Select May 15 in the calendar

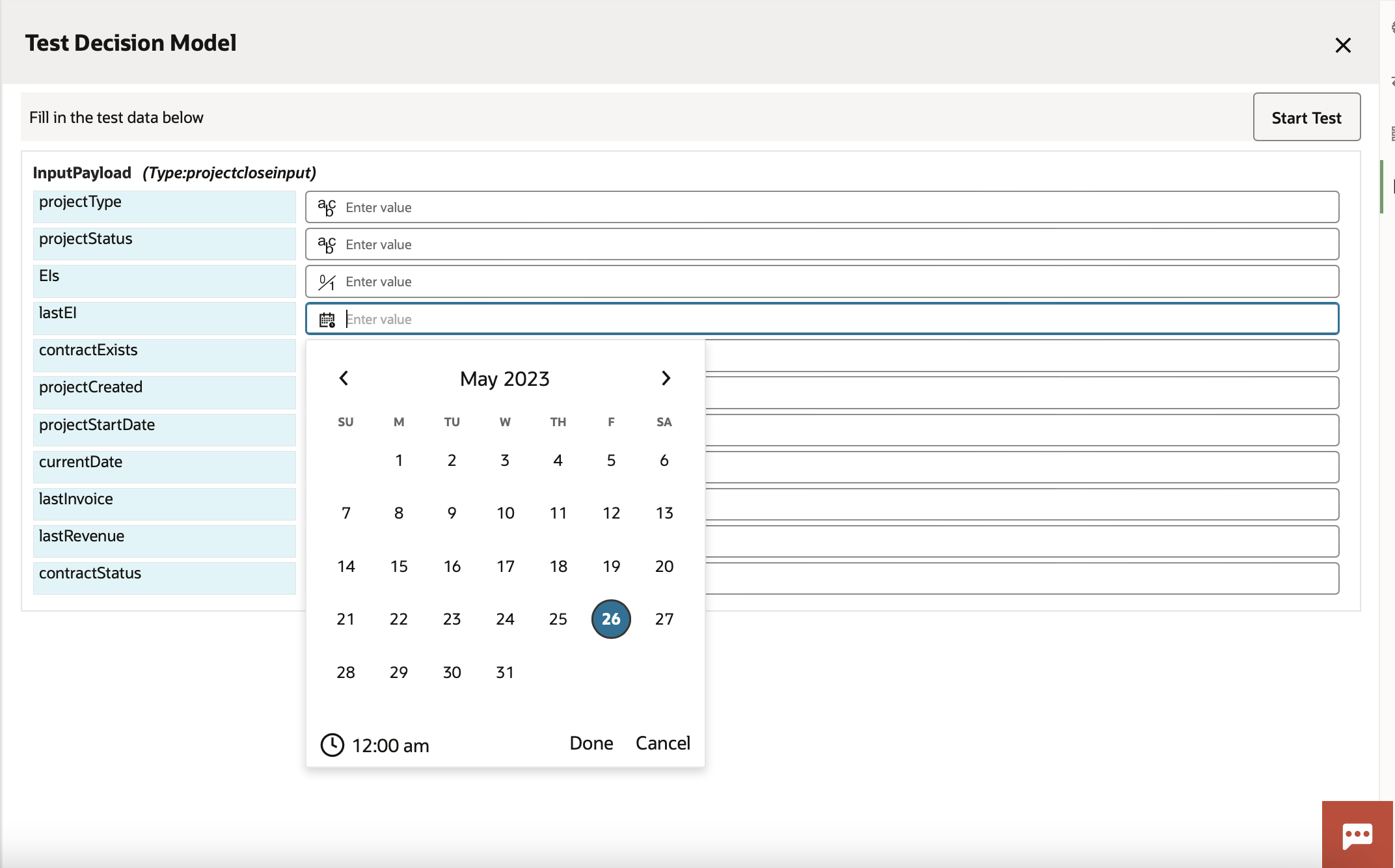[399, 565]
